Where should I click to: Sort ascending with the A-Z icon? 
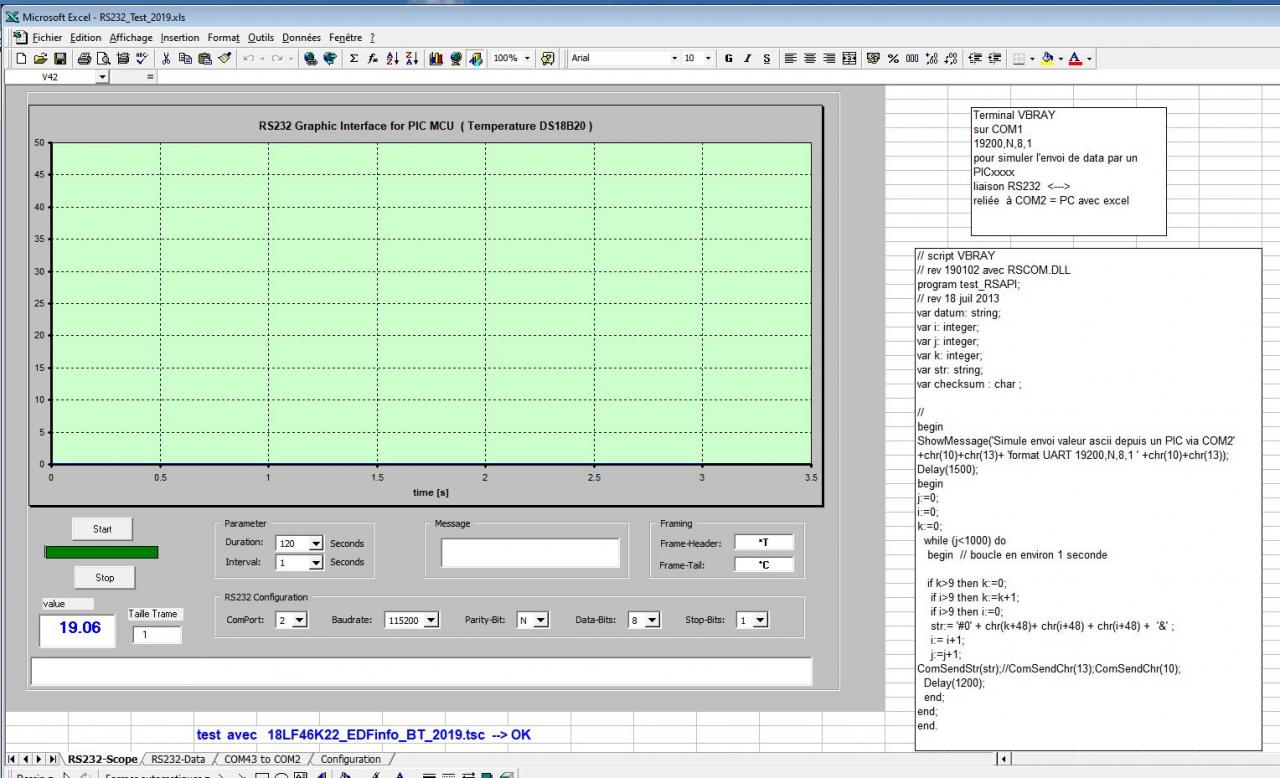[x=392, y=59]
